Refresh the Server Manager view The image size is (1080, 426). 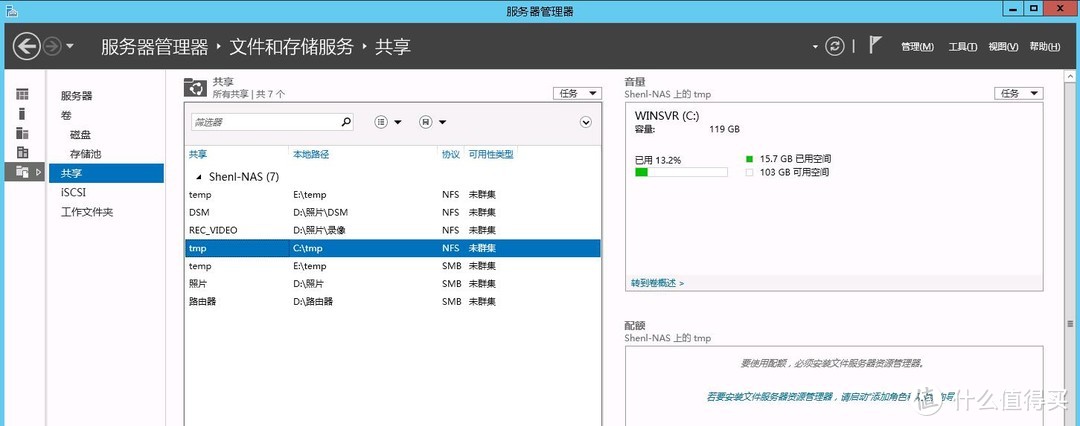click(x=835, y=46)
